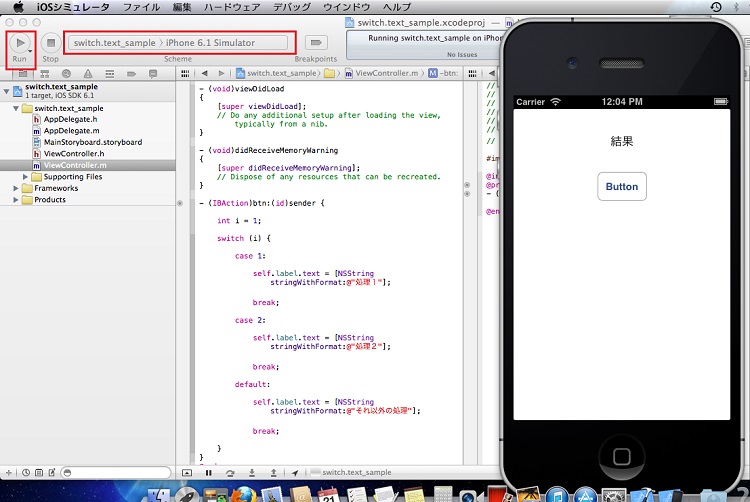Tap Button in the iOS Simulator
This screenshot has width=750, height=502.
pyautogui.click(x=622, y=186)
